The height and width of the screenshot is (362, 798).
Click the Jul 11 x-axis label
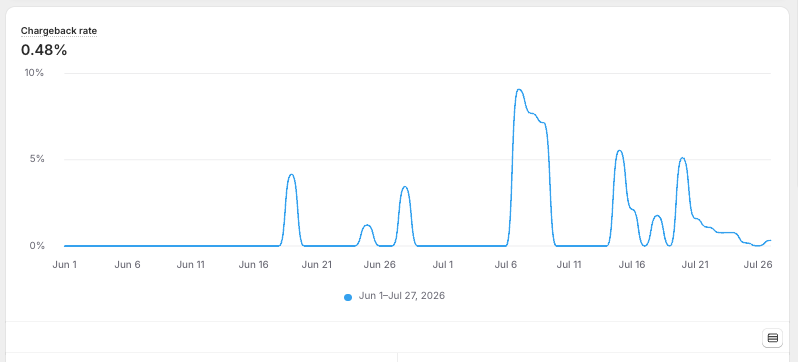(x=569, y=265)
